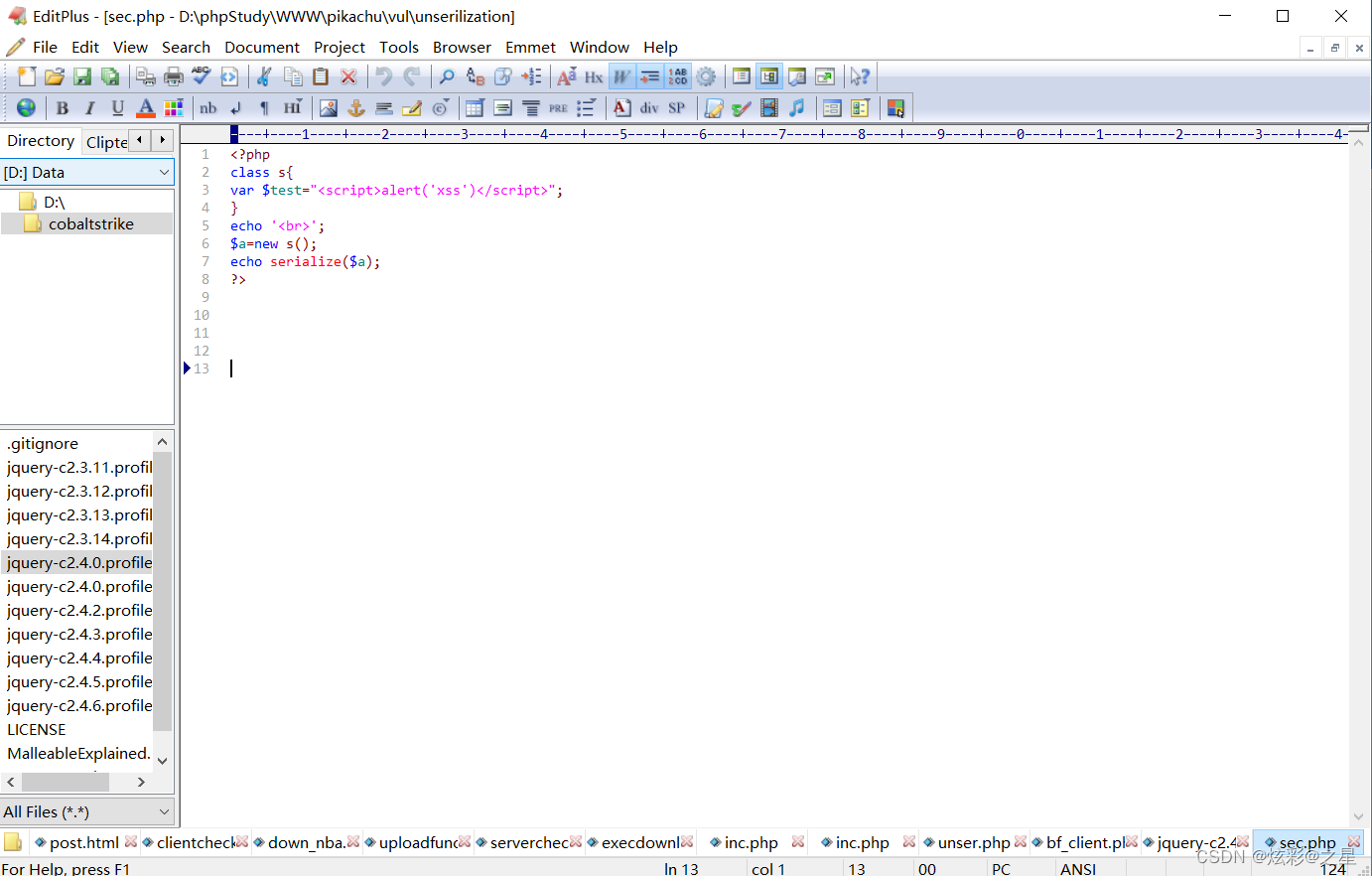This screenshot has height=876, width=1372.
Task: Run the ABC spell check
Action: pyautogui.click(x=202, y=76)
